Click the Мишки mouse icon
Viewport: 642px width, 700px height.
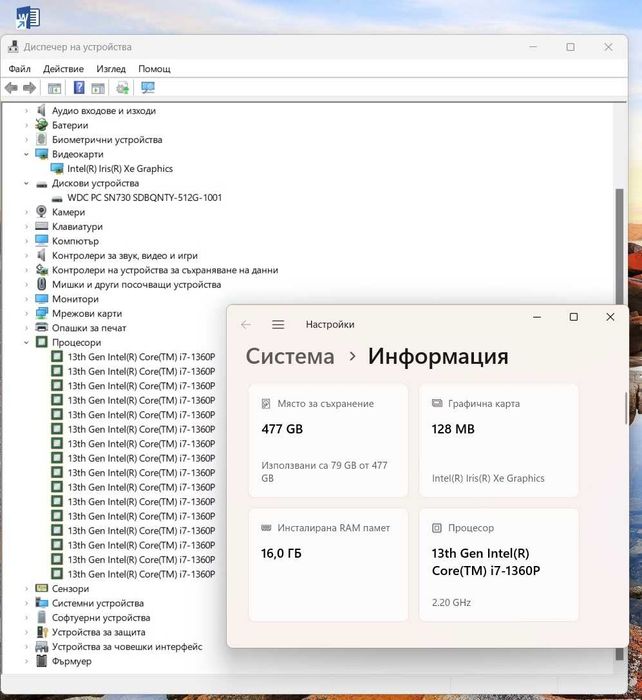(42, 284)
